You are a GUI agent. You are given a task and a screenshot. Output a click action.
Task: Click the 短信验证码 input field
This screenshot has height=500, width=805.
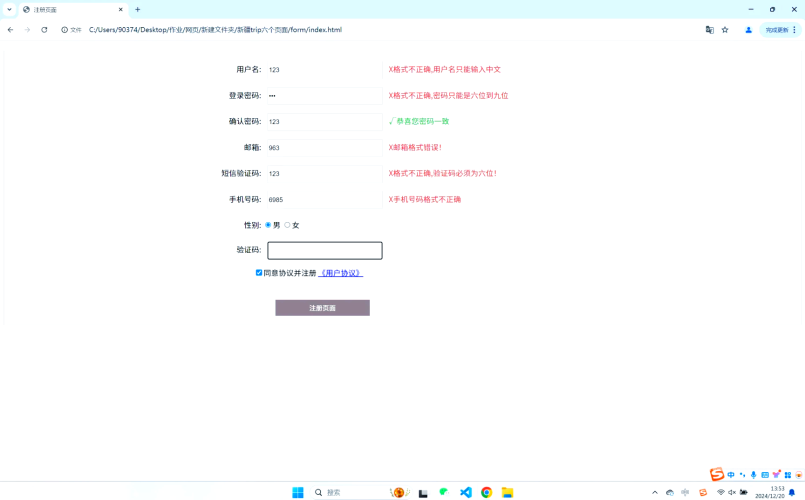tap(324, 174)
